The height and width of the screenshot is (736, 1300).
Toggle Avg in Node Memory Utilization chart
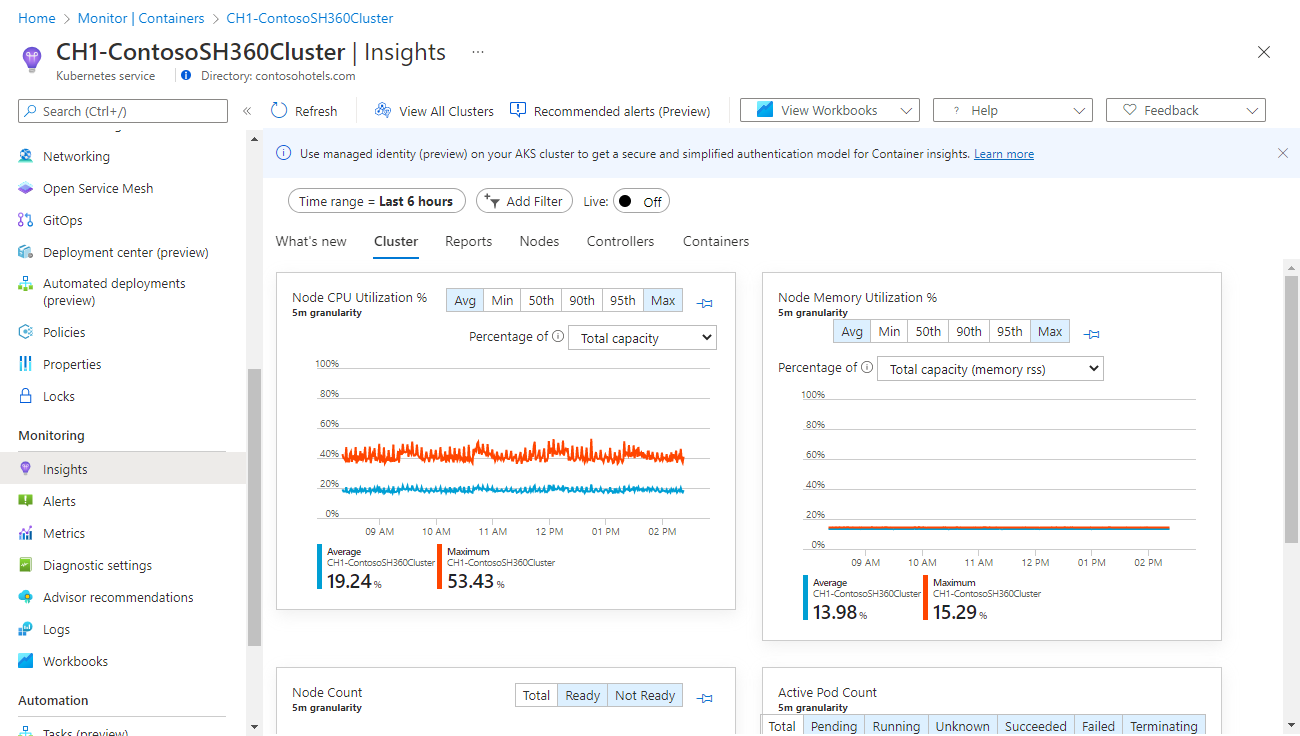click(x=852, y=331)
